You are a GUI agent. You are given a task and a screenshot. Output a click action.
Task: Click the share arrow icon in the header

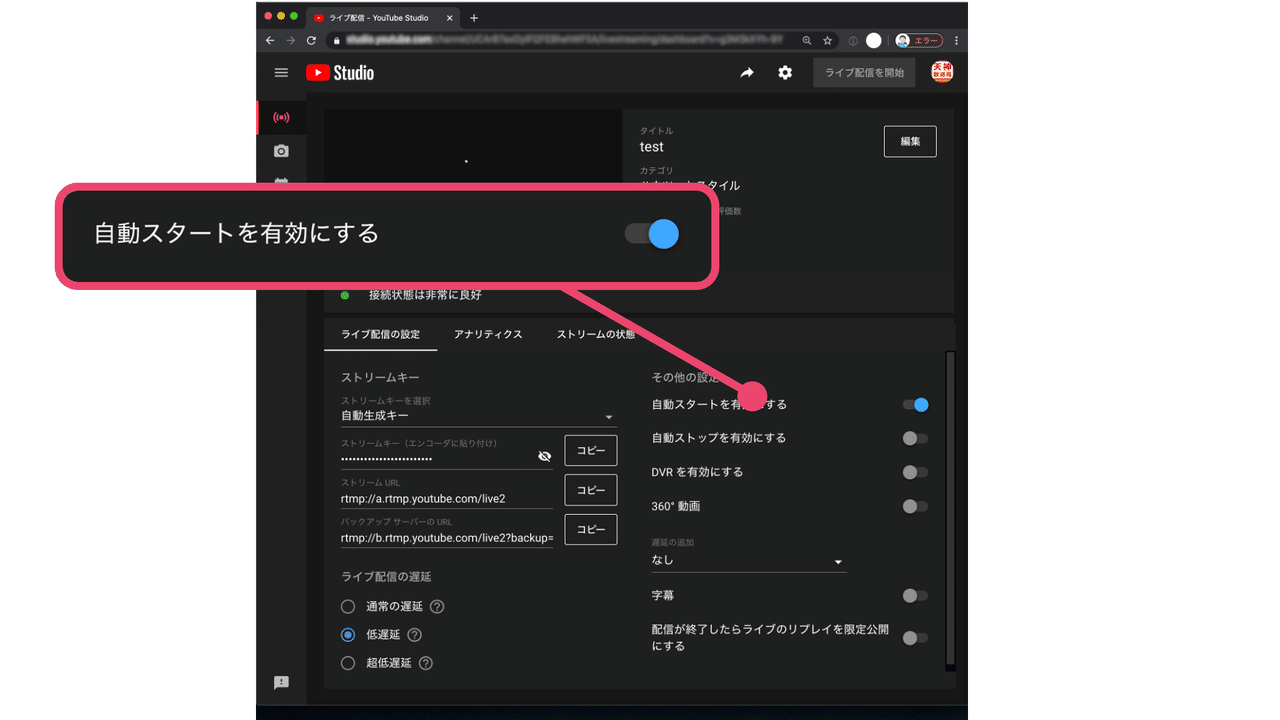pos(747,73)
